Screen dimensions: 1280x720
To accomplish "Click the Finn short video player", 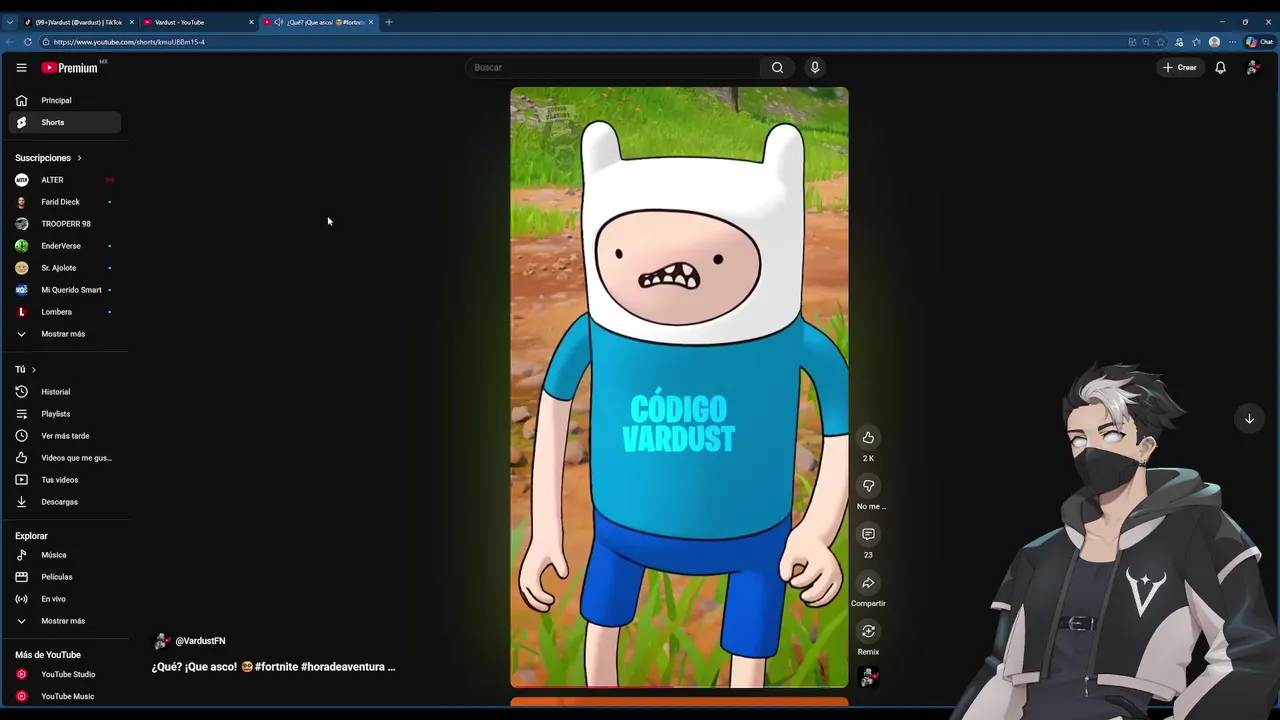I will point(679,387).
